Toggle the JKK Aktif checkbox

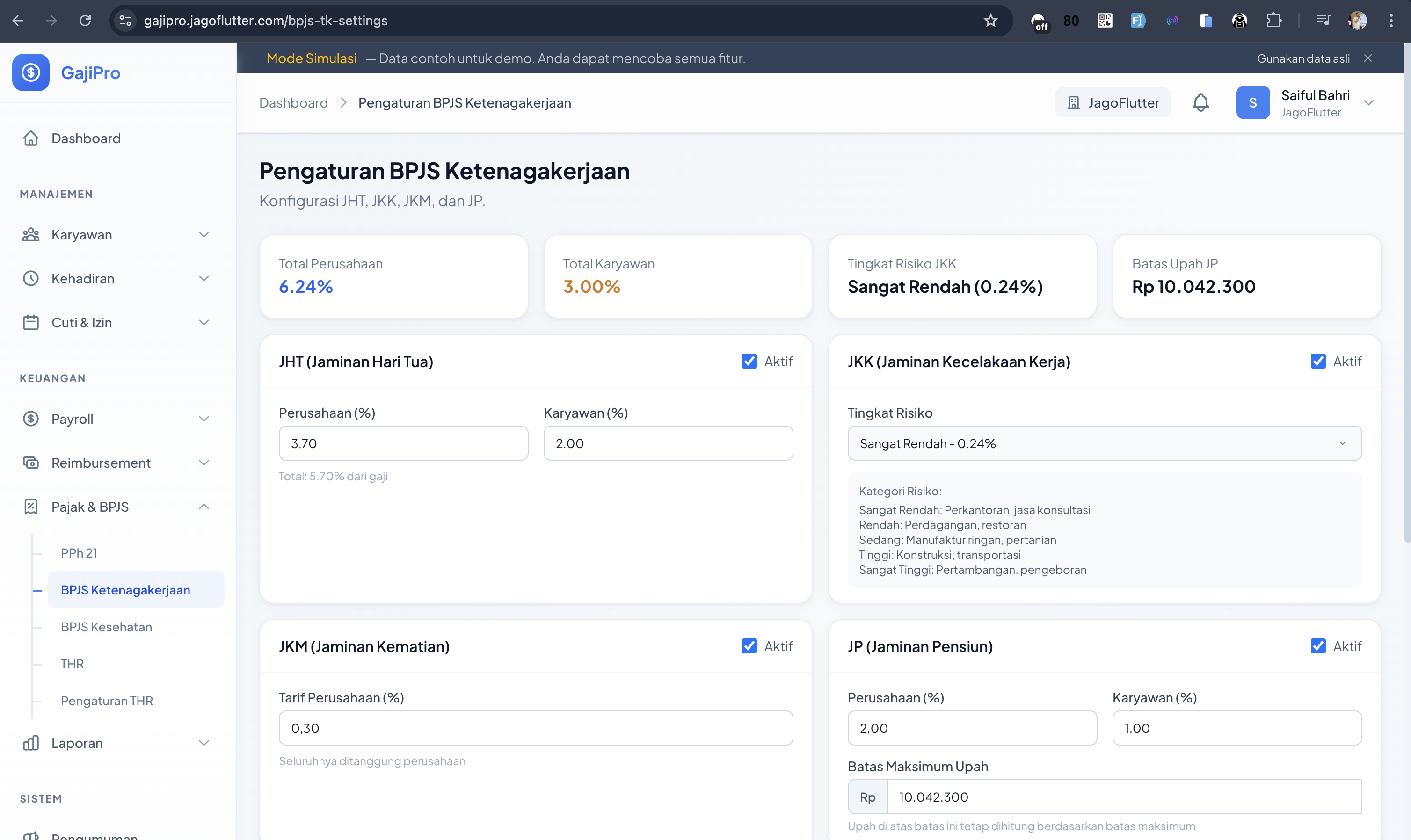(x=1317, y=361)
